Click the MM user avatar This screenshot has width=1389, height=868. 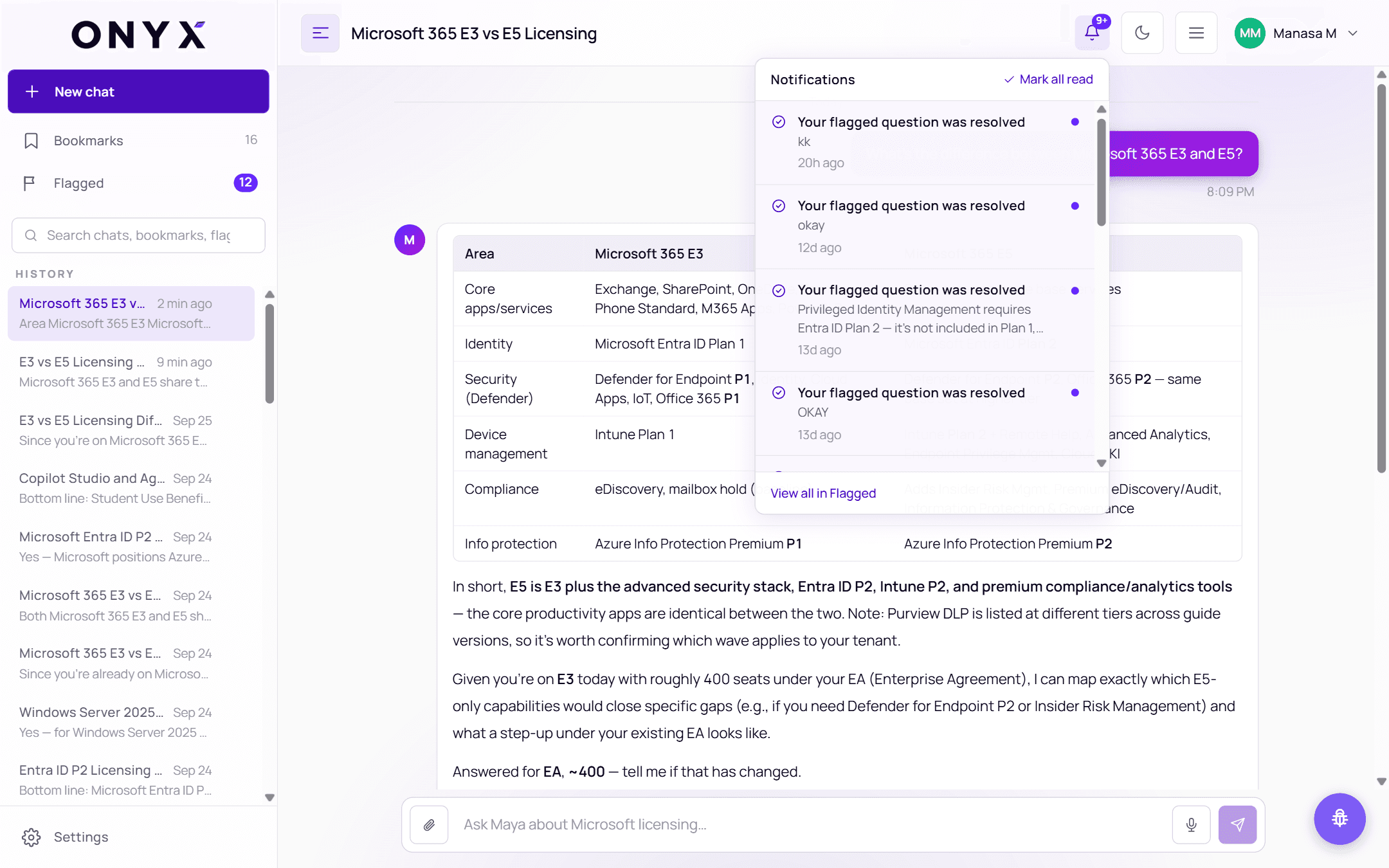[x=1249, y=33]
